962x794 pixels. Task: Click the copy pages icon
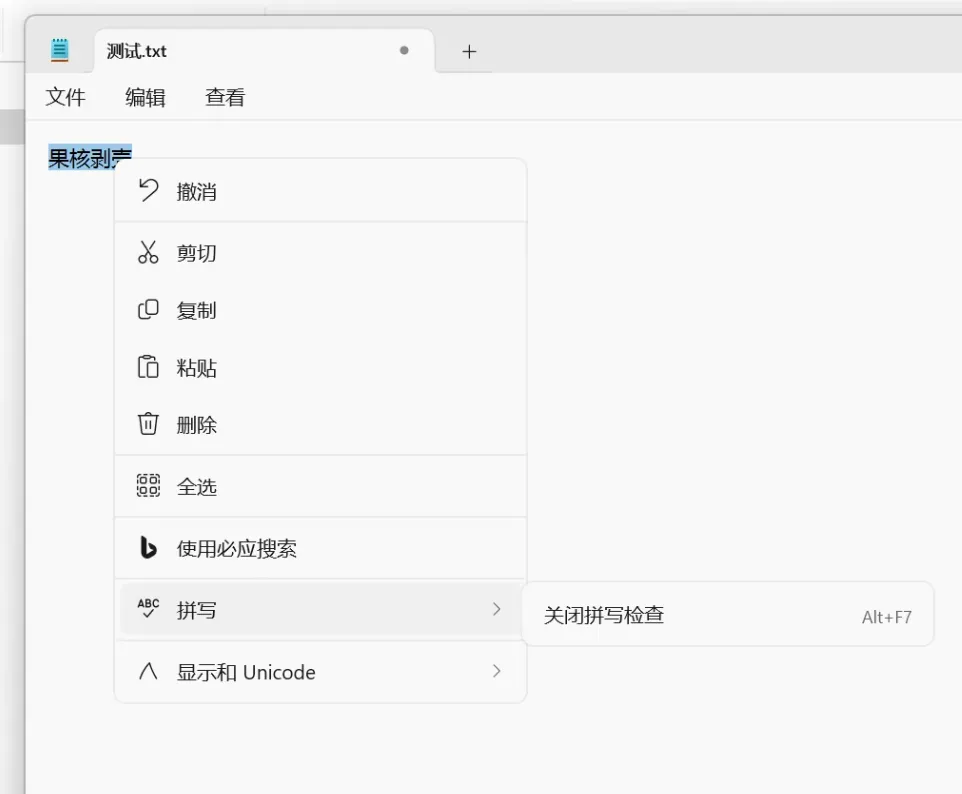[148, 309]
